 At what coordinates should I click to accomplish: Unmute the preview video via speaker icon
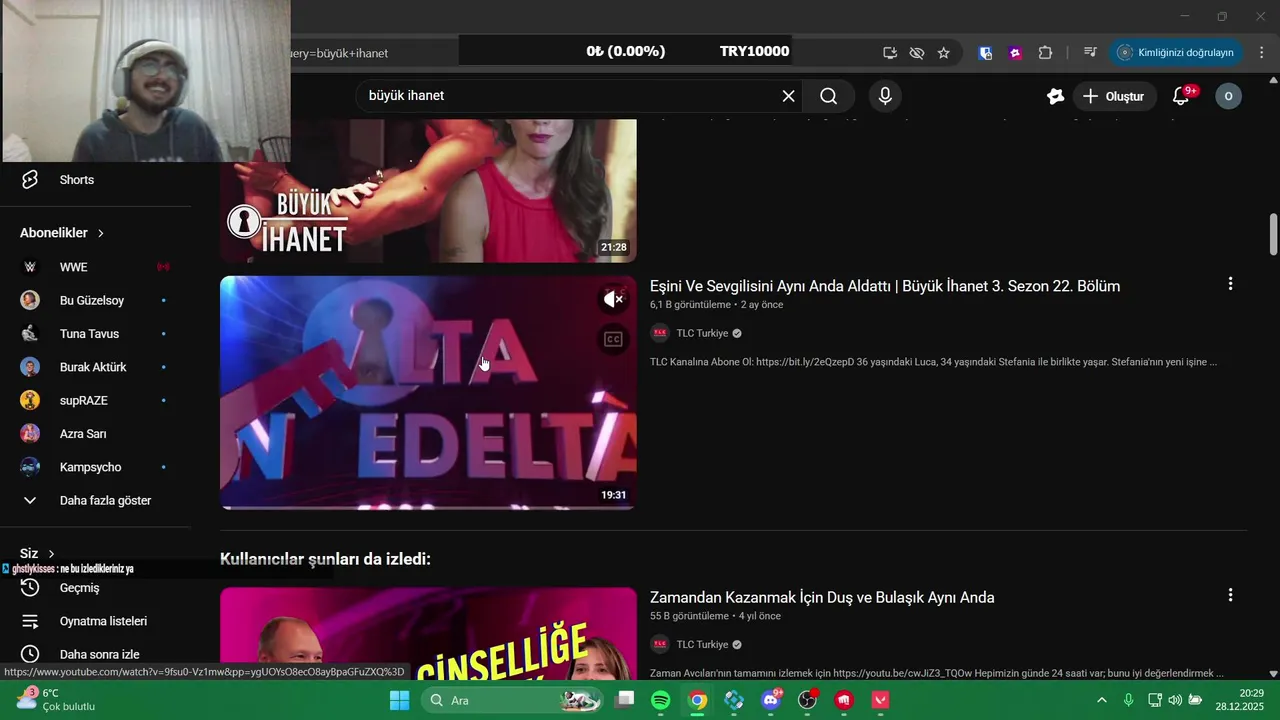point(613,299)
